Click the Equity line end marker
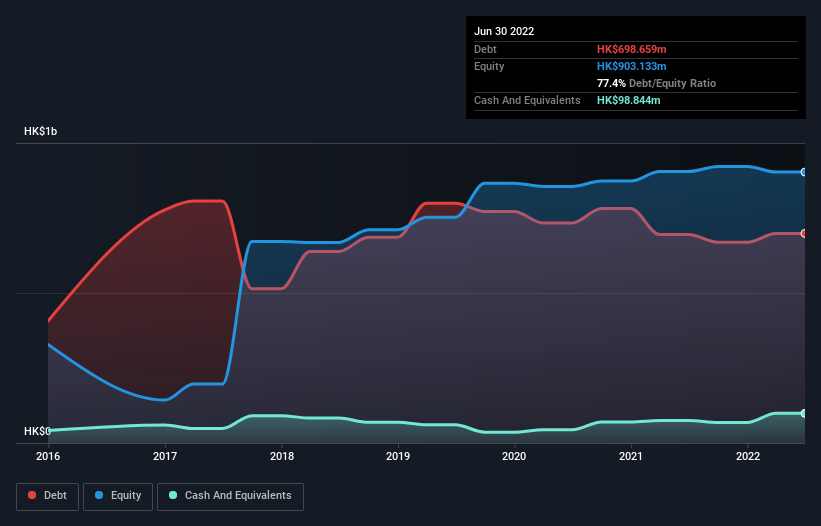The height and width of the screenshot is (526, 821). tap(804, 172)
